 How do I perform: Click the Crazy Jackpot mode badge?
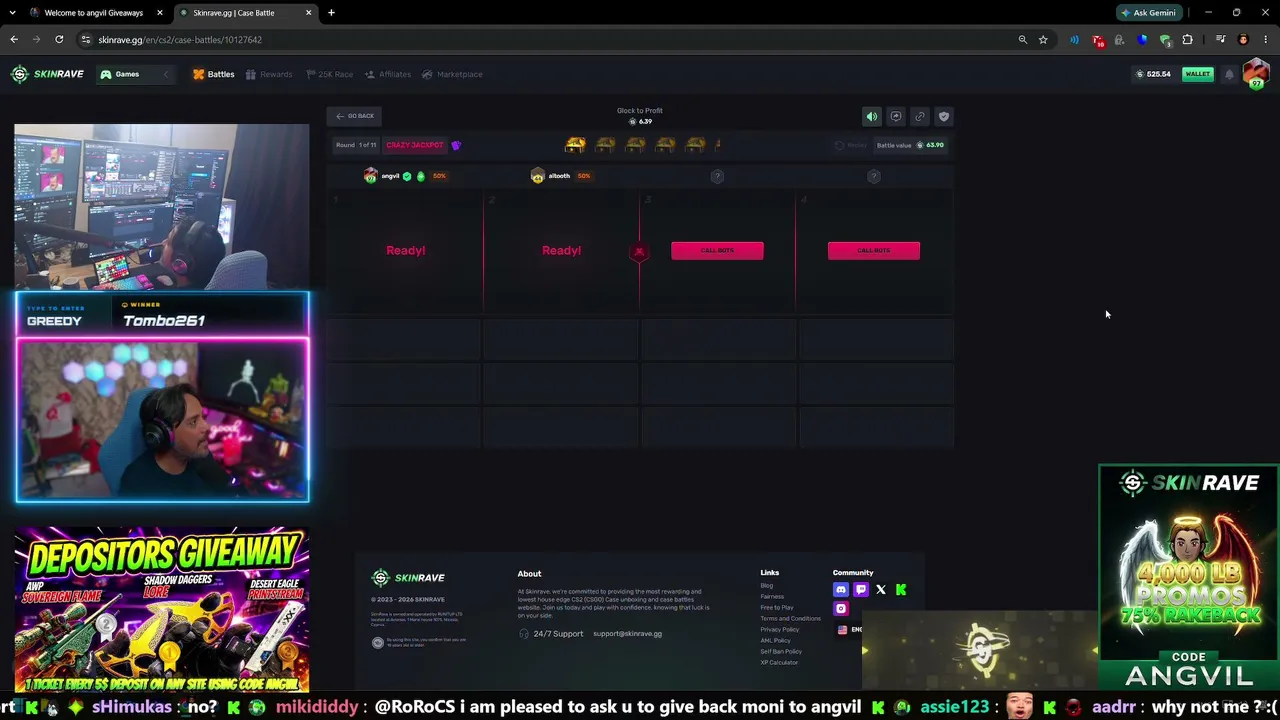point(415,145)
